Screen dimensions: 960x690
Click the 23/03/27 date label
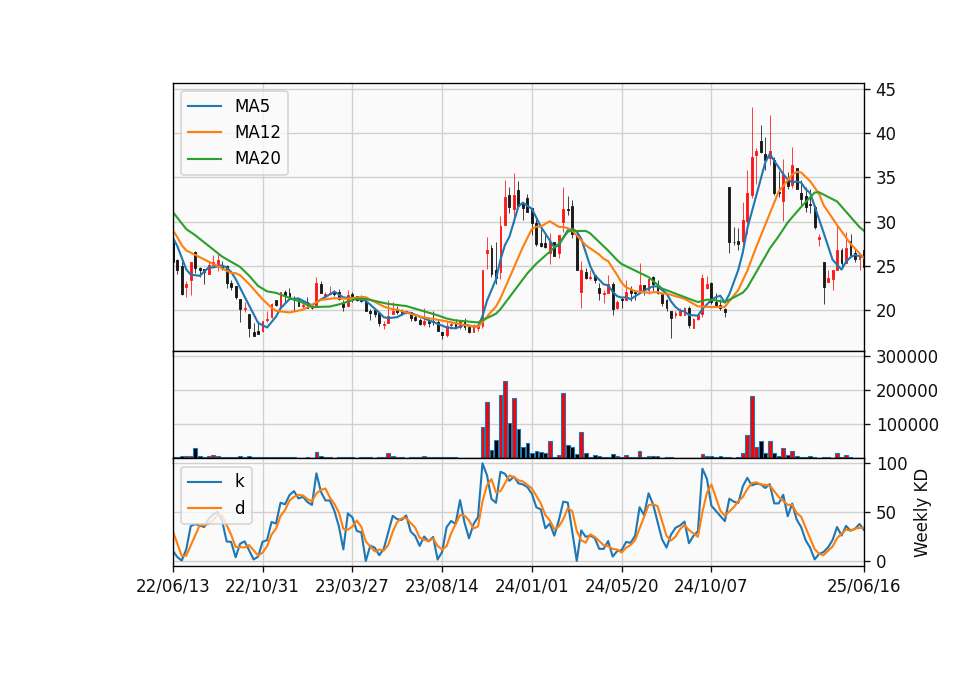pos(352,587)
